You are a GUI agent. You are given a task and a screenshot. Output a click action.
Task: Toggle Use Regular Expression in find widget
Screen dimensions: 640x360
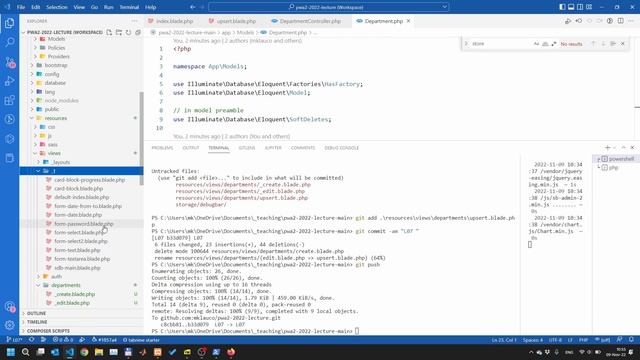(553, 44)
